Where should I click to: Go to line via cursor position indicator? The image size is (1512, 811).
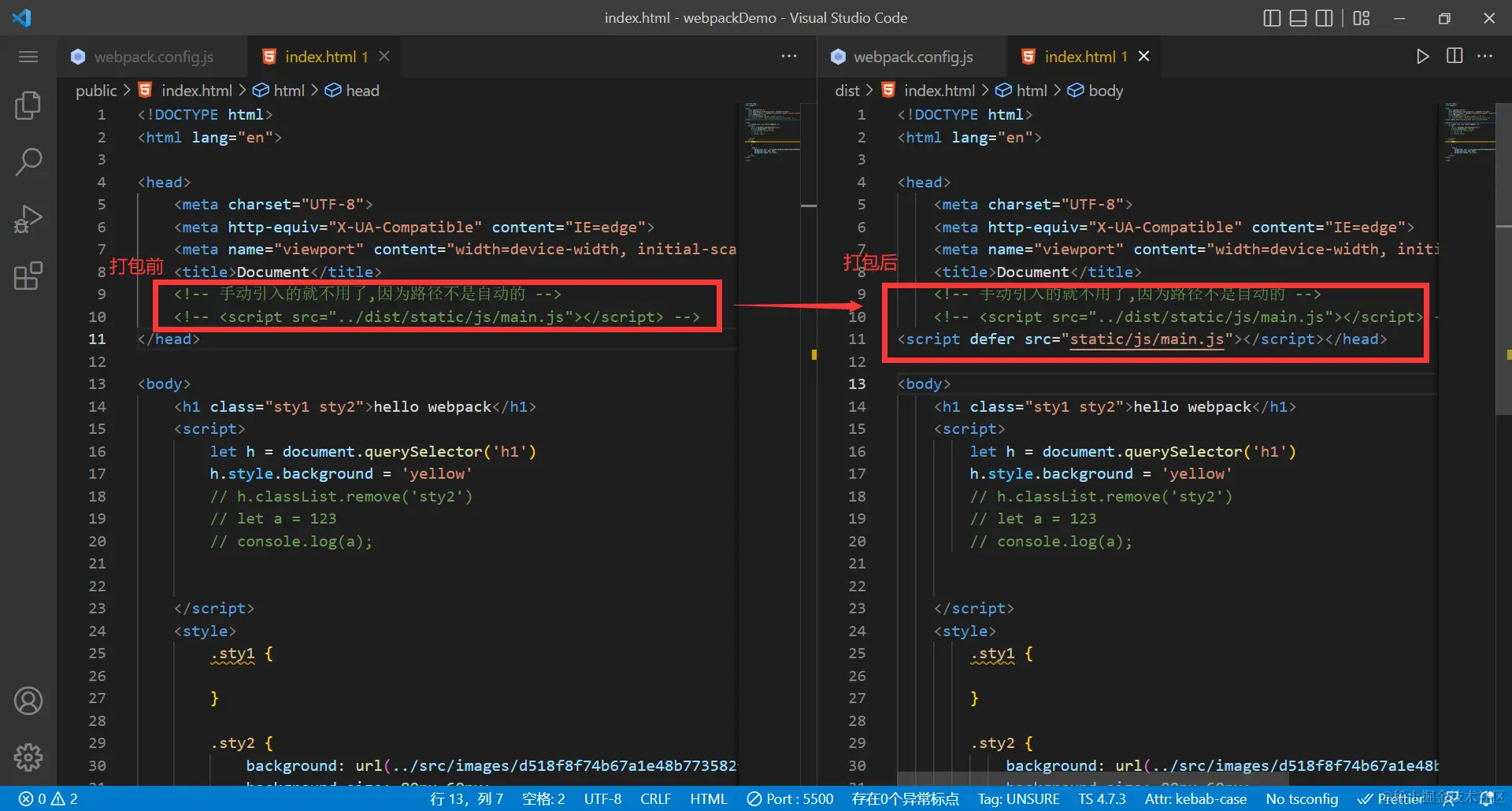(x=466, y=798)
